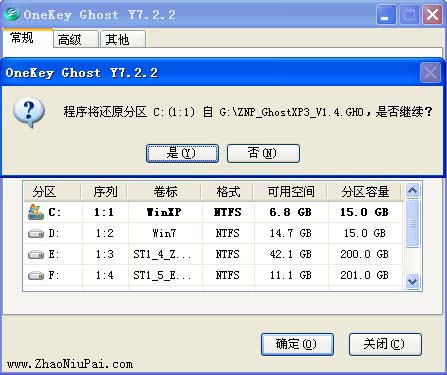Click the 是(Y) button to confirm restore

[182, 153]
